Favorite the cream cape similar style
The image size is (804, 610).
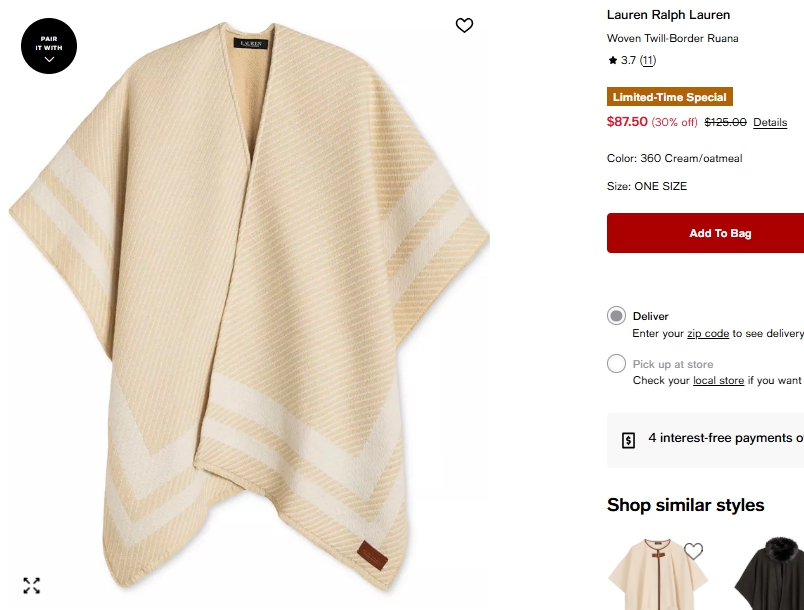[693, 551]
